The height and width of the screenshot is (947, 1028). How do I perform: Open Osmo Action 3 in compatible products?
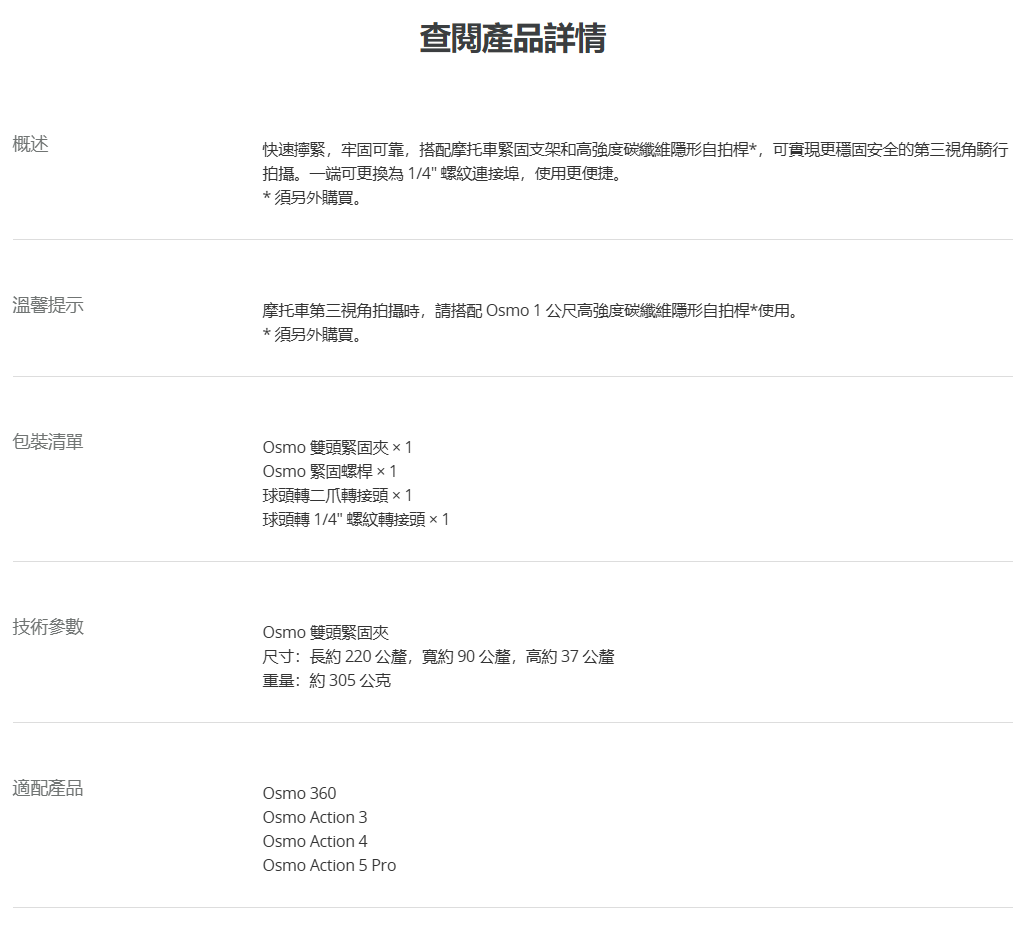pyautogui.click(x=315, y=817)
